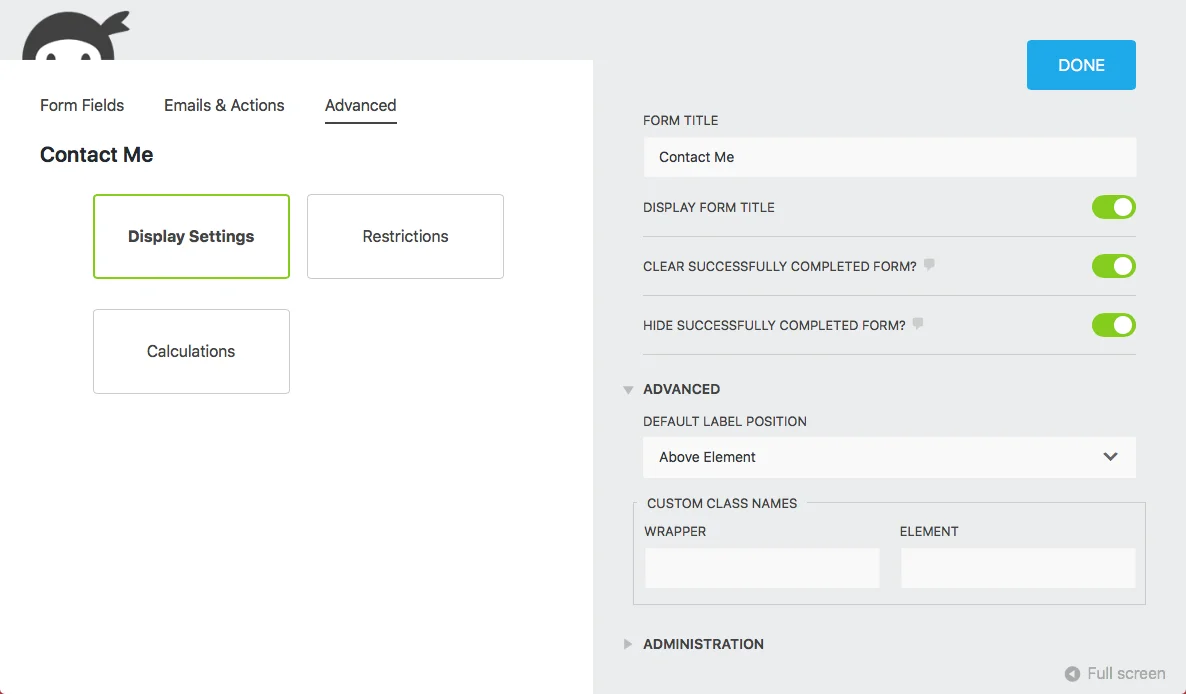The height and width of the screenshot is (694, 1186).
Task: Open the tooltip beside 'Clear successfully completed form?'
Action: (929, 264)
